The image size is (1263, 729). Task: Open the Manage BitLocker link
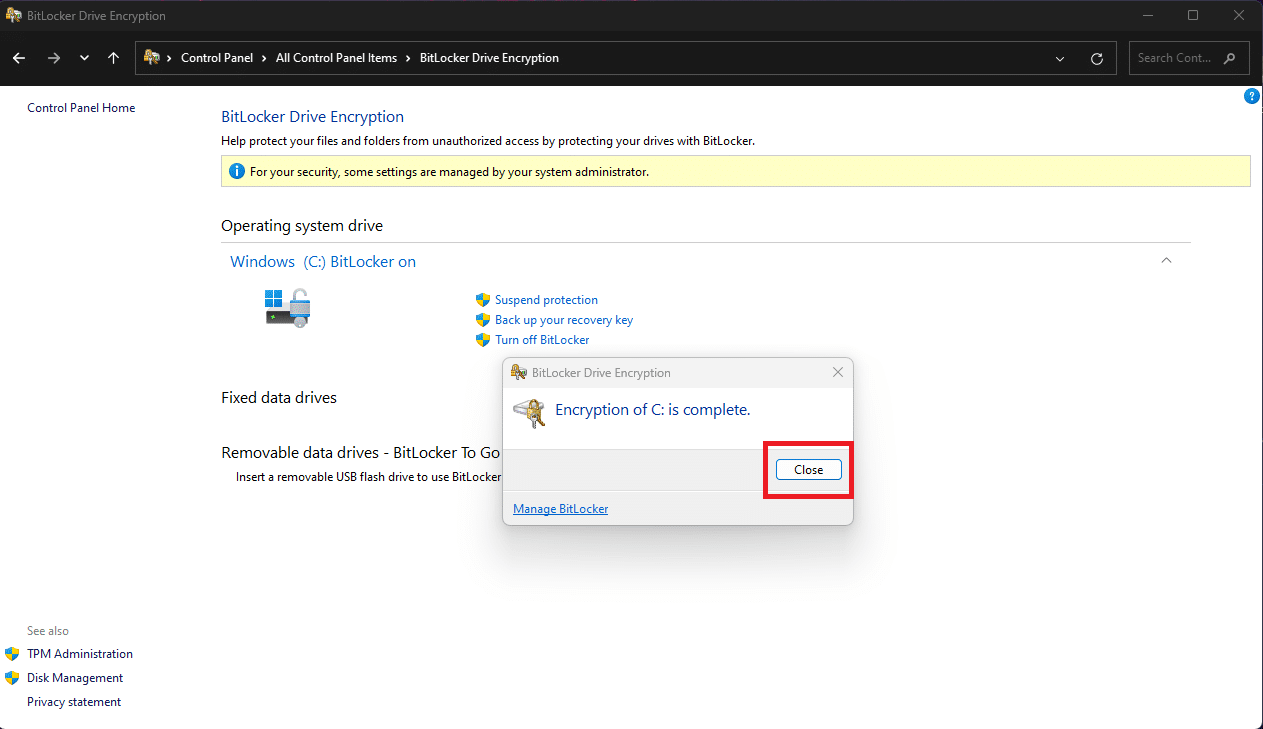(560, 509)
